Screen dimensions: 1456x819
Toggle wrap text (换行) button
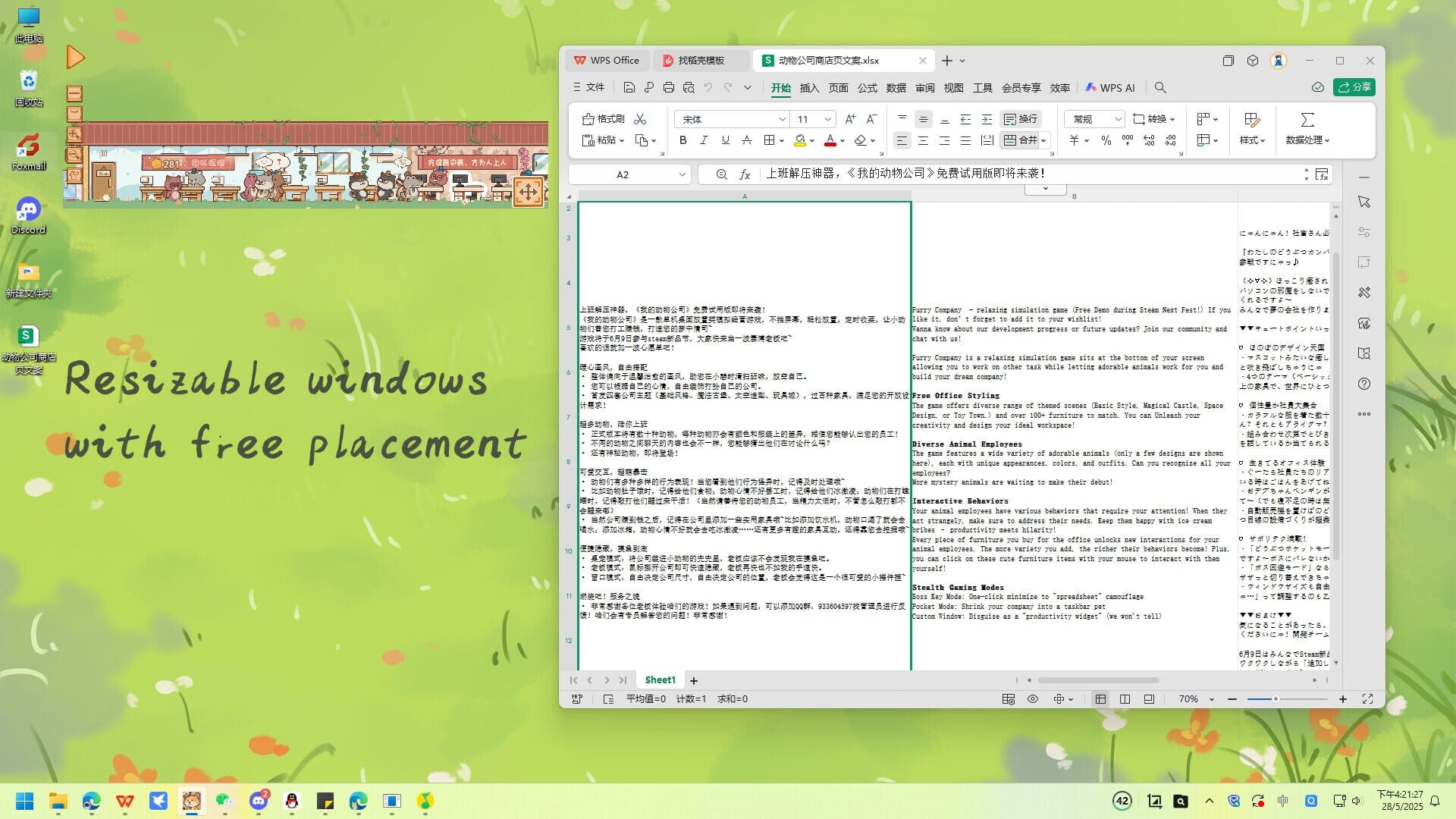1021,119
